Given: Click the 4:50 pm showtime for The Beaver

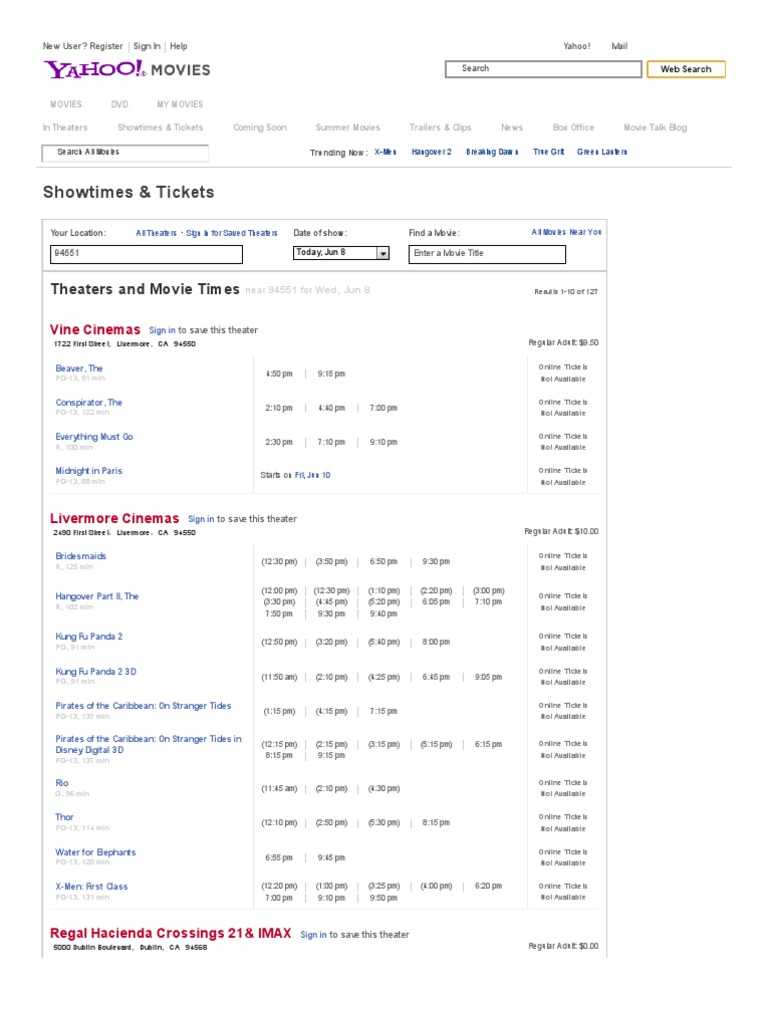Looking at the screenshot, I should click(x=279, y=374).
